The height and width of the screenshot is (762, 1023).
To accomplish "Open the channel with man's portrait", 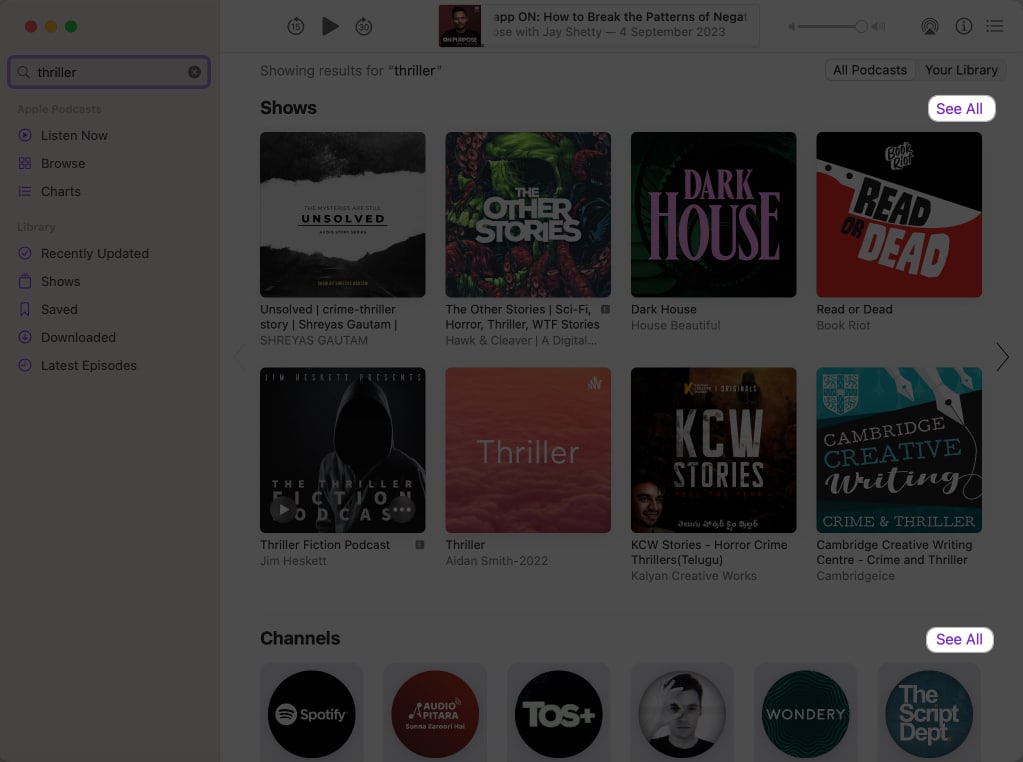I will (x=682, y=714).
